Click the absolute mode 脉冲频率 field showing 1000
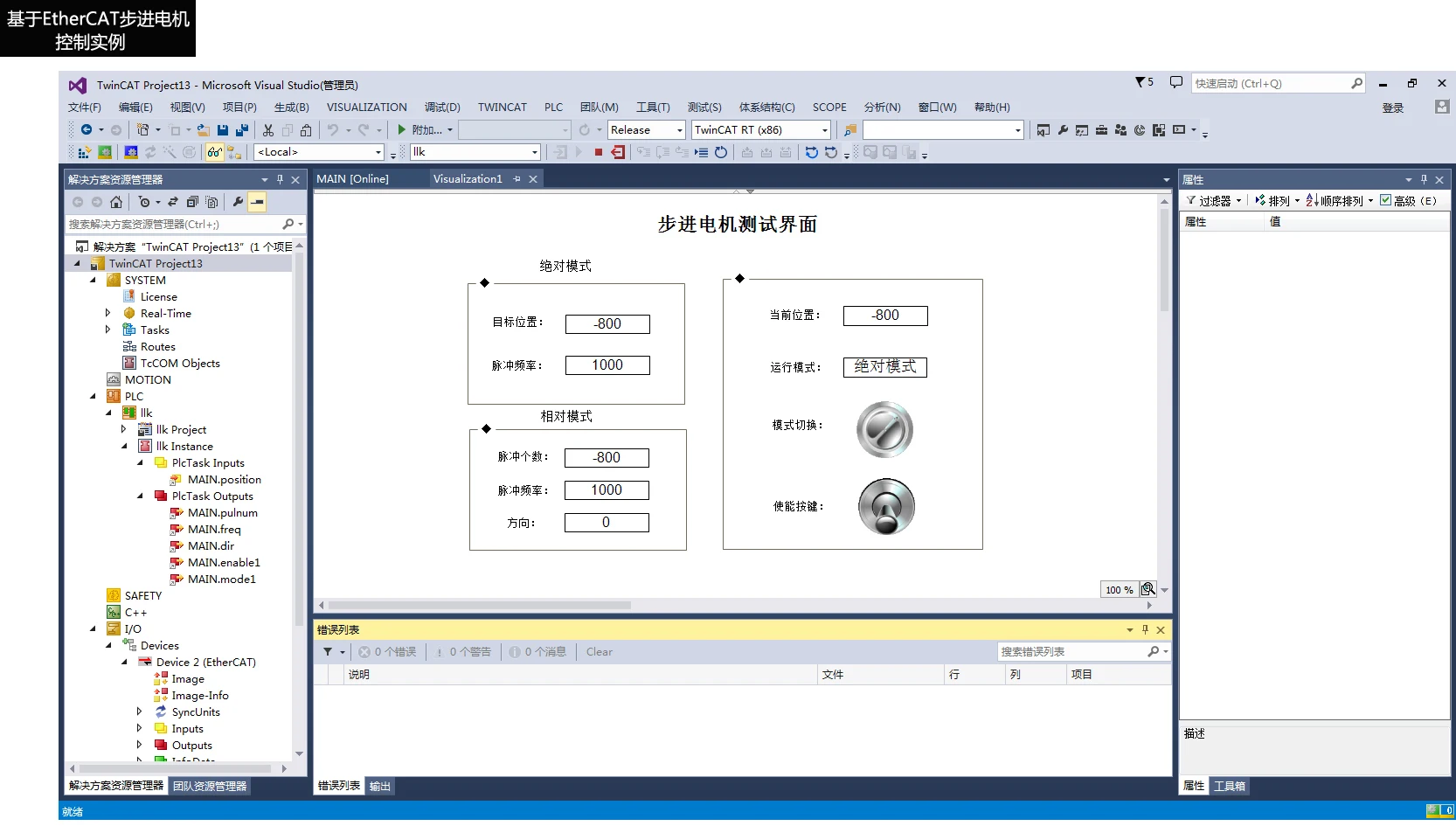Screen dimensions: 1456x826 pyautogui.click(x=607, y=365)
